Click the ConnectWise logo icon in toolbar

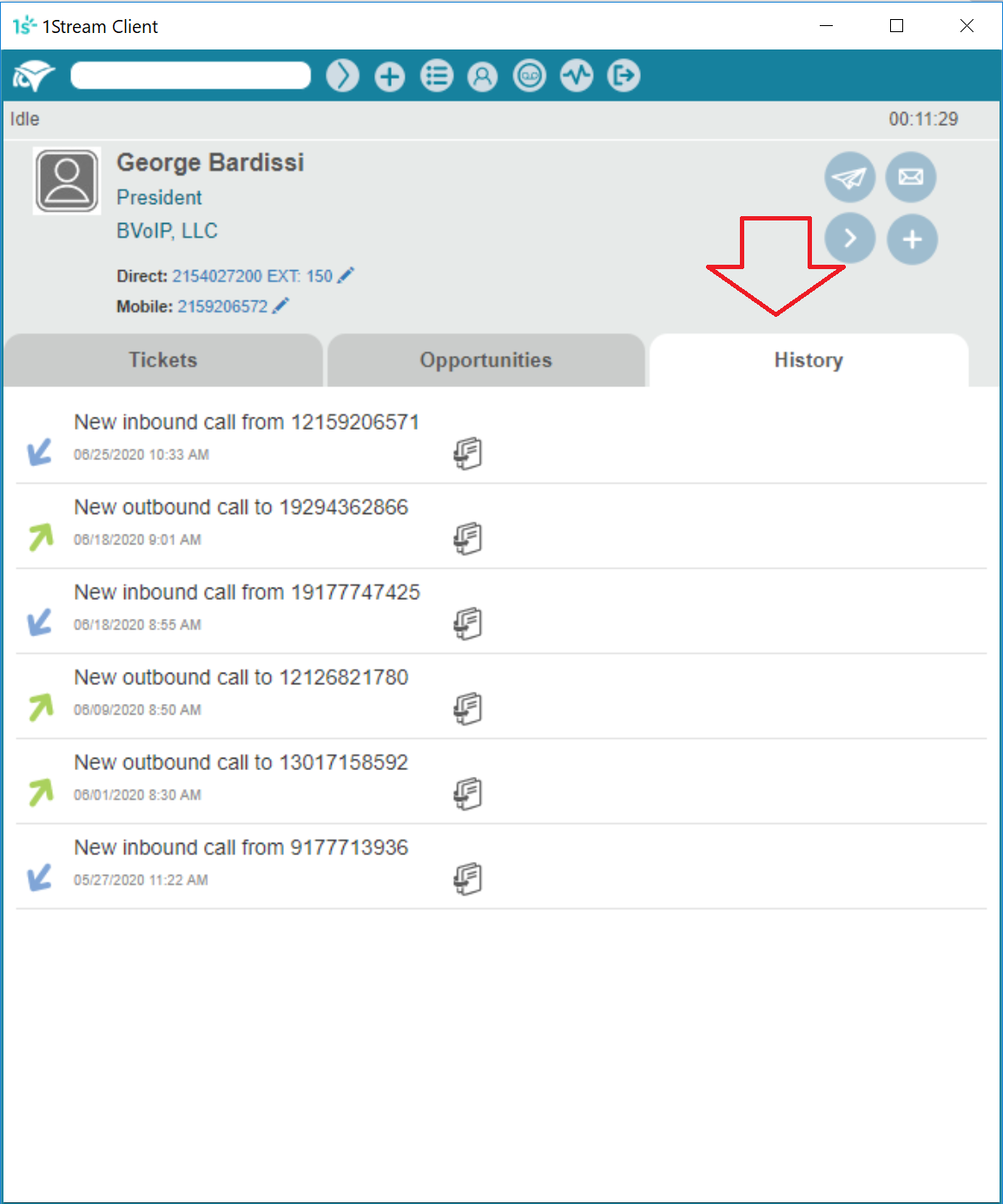(34, 76)
